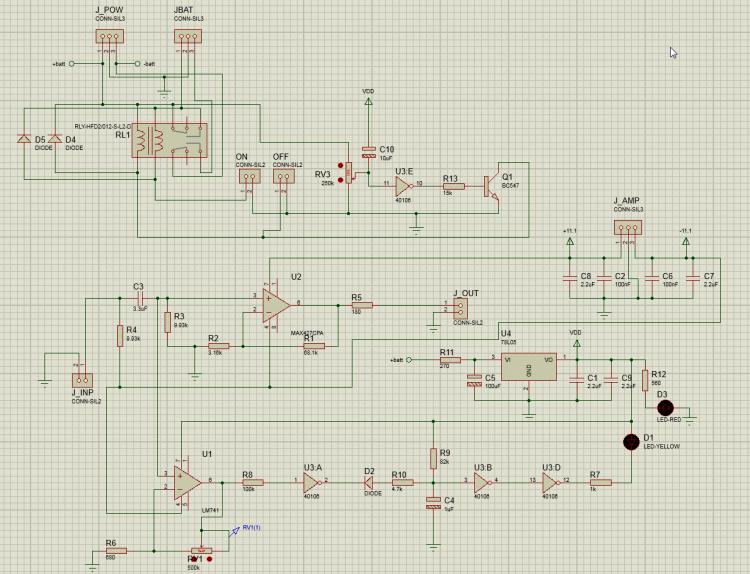Select the RV1 potentiometer body
Screen dimensions: 750x574
click(202, 551)
